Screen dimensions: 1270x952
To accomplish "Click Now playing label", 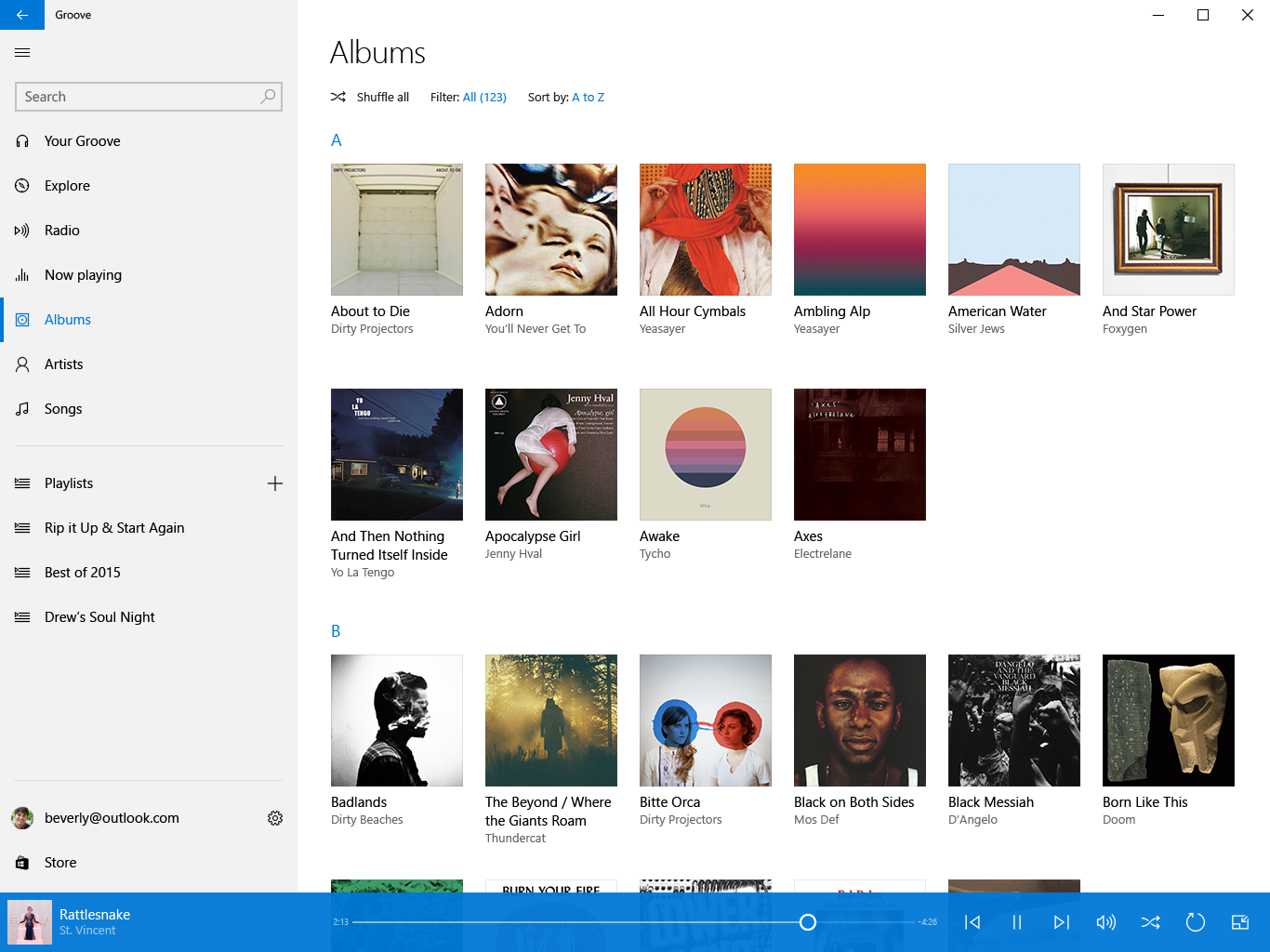I will [x=83, y=275].
